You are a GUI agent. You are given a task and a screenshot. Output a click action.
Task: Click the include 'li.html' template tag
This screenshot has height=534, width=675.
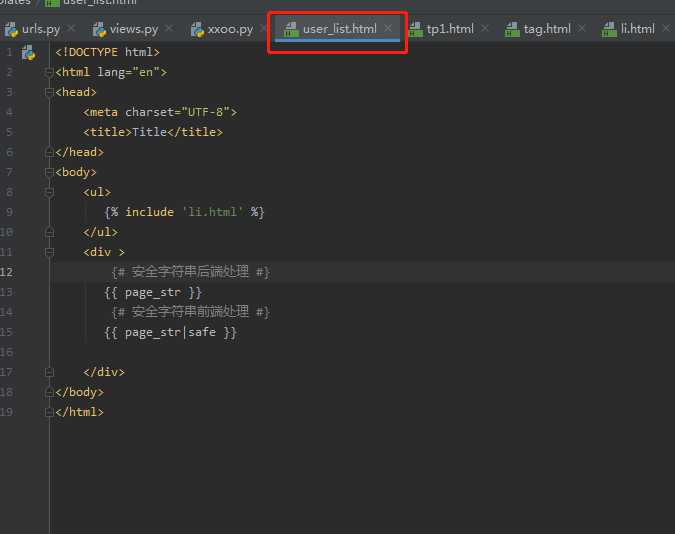(x=184, y=212)
